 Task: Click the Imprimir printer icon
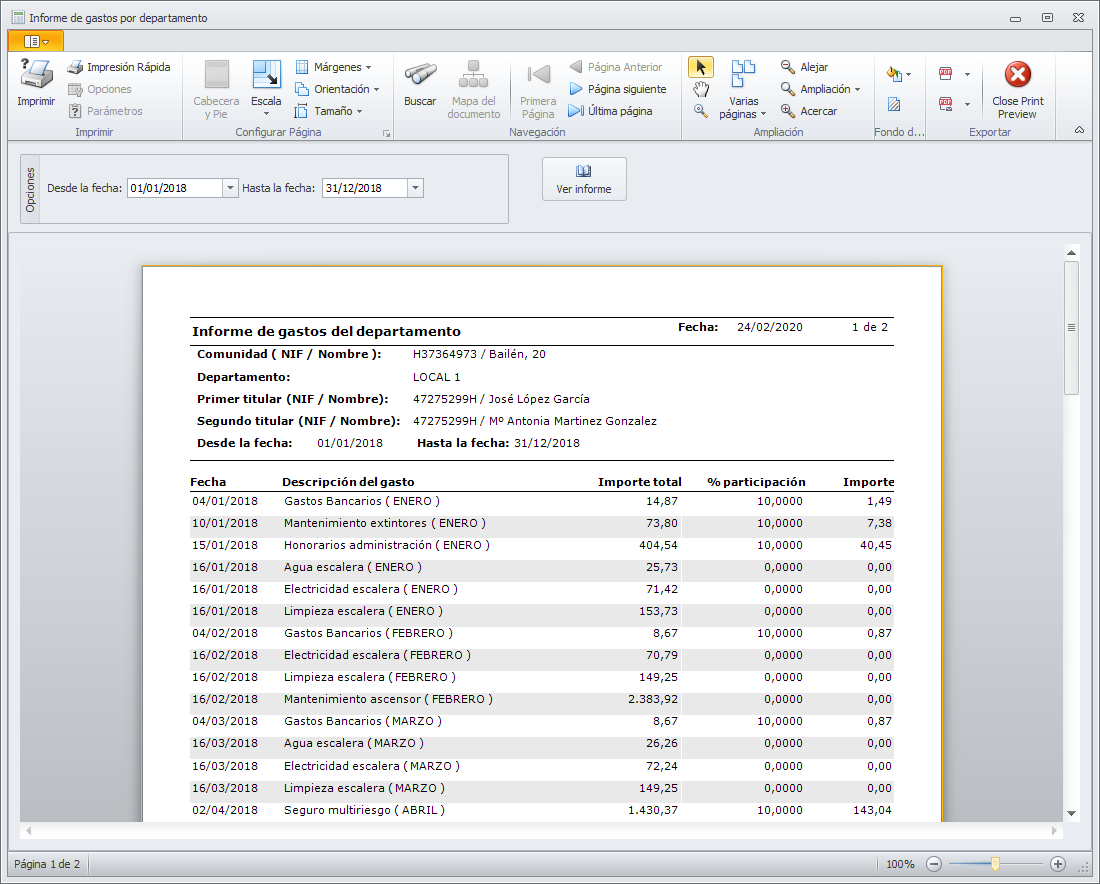[x=36, y=75]
